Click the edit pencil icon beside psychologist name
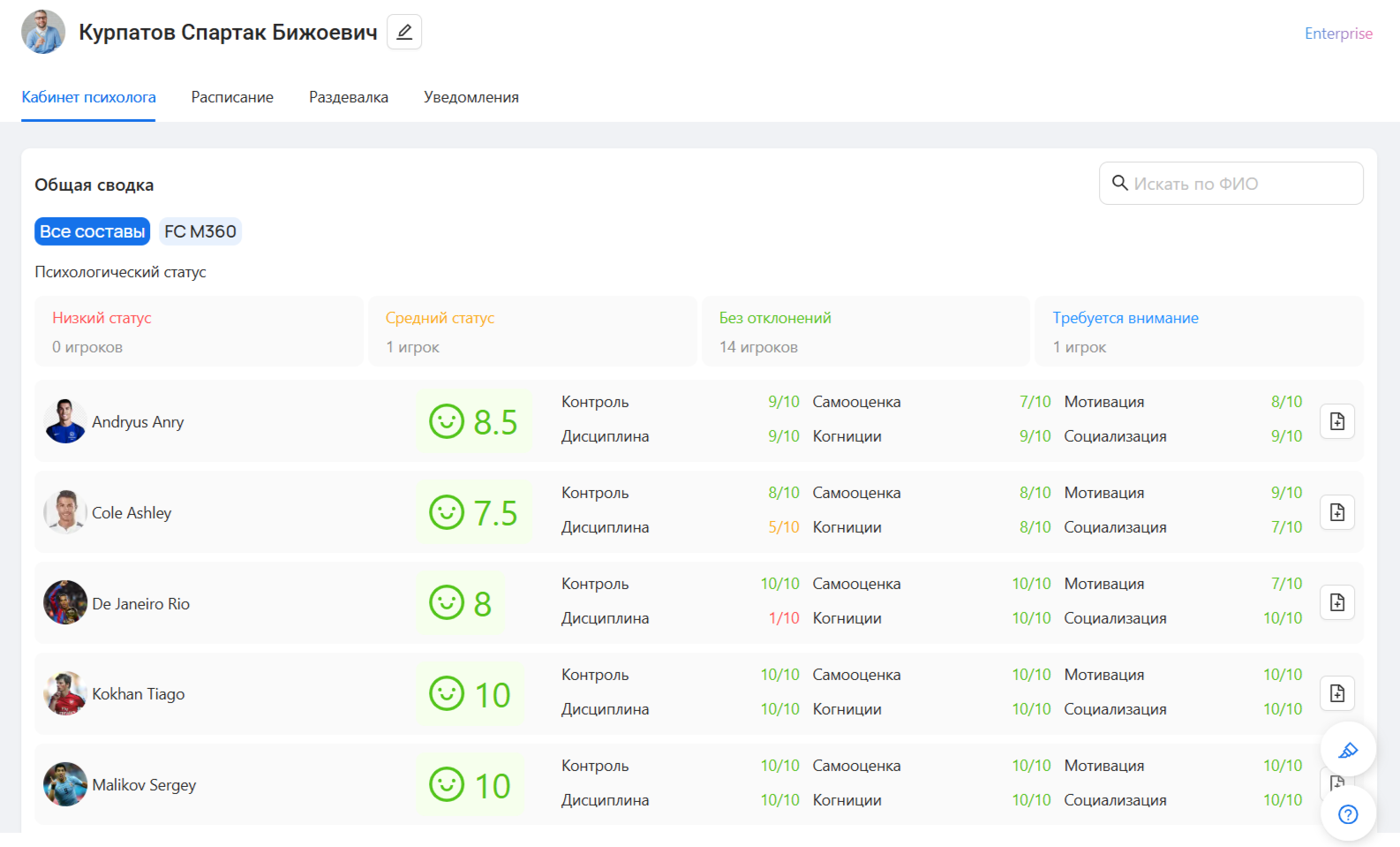This screenshot has height=847, width=1400. coord(404,33)
